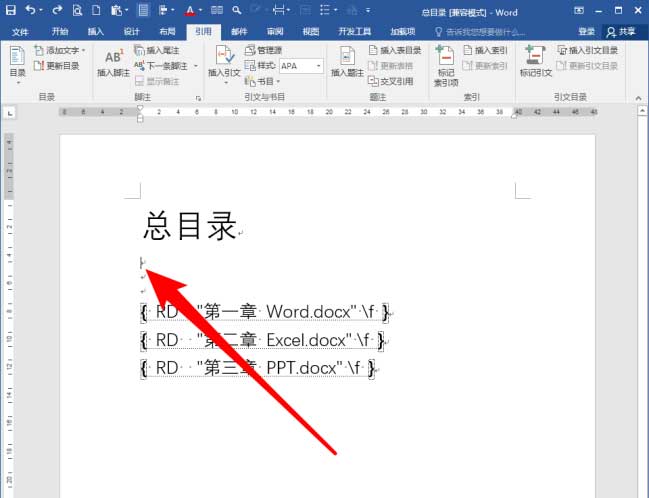Create a new blank document

96,10
